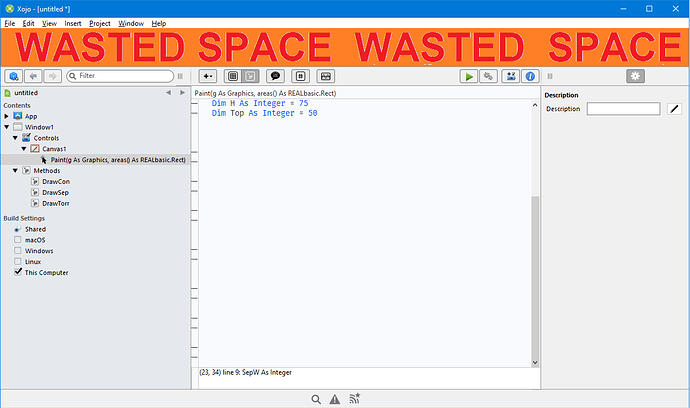
Task: Click the Filter search field
Action: pyautogui.click(x=120, y=76)
